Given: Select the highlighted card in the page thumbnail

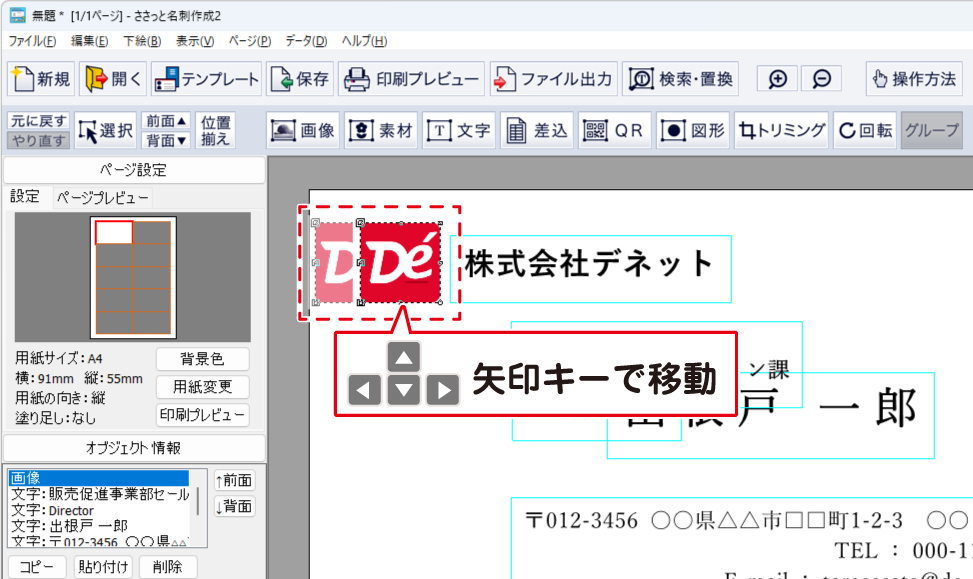Looking at the screenshot, I should point(114,233).
